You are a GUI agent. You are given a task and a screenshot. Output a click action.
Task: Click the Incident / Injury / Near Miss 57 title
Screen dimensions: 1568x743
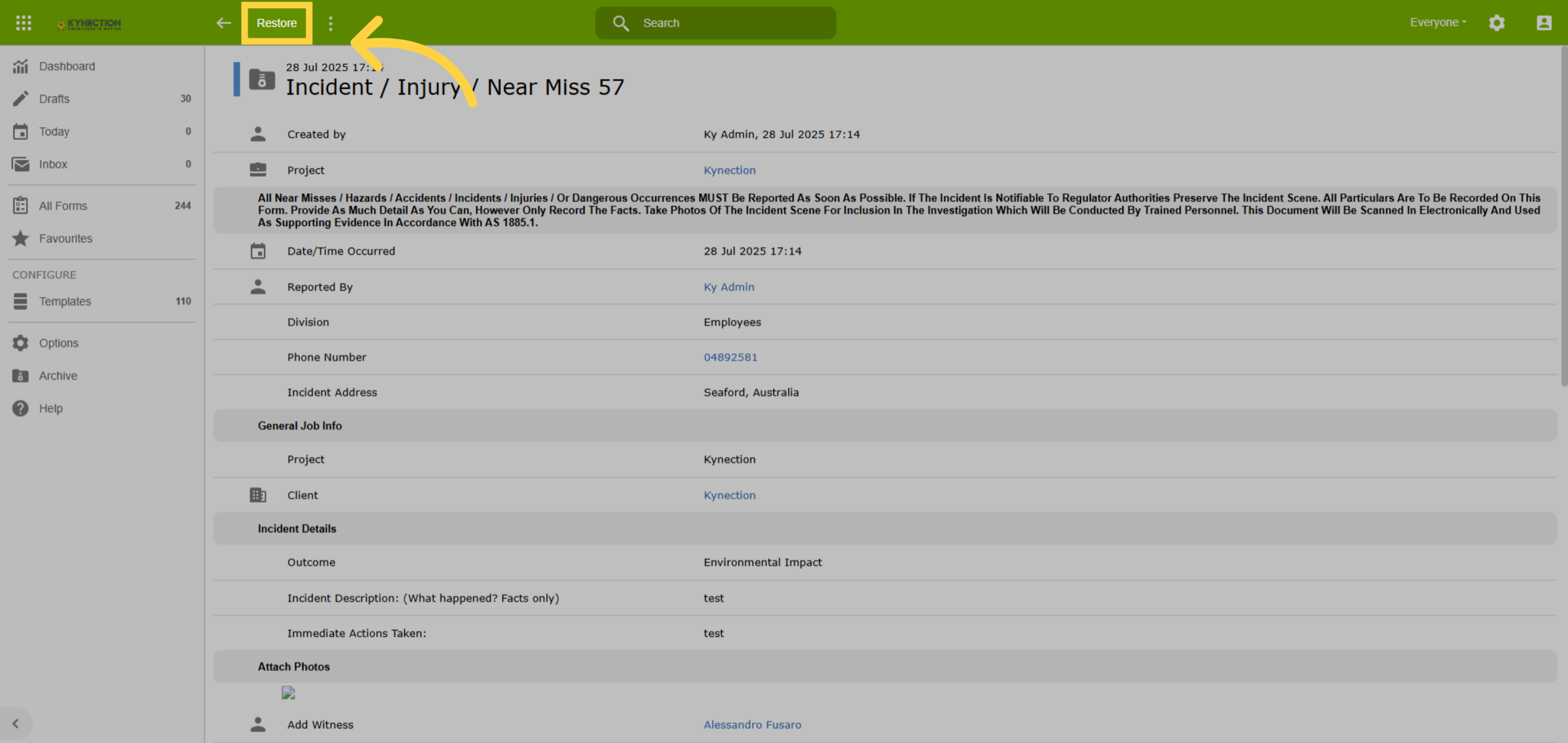click(455, 87)
